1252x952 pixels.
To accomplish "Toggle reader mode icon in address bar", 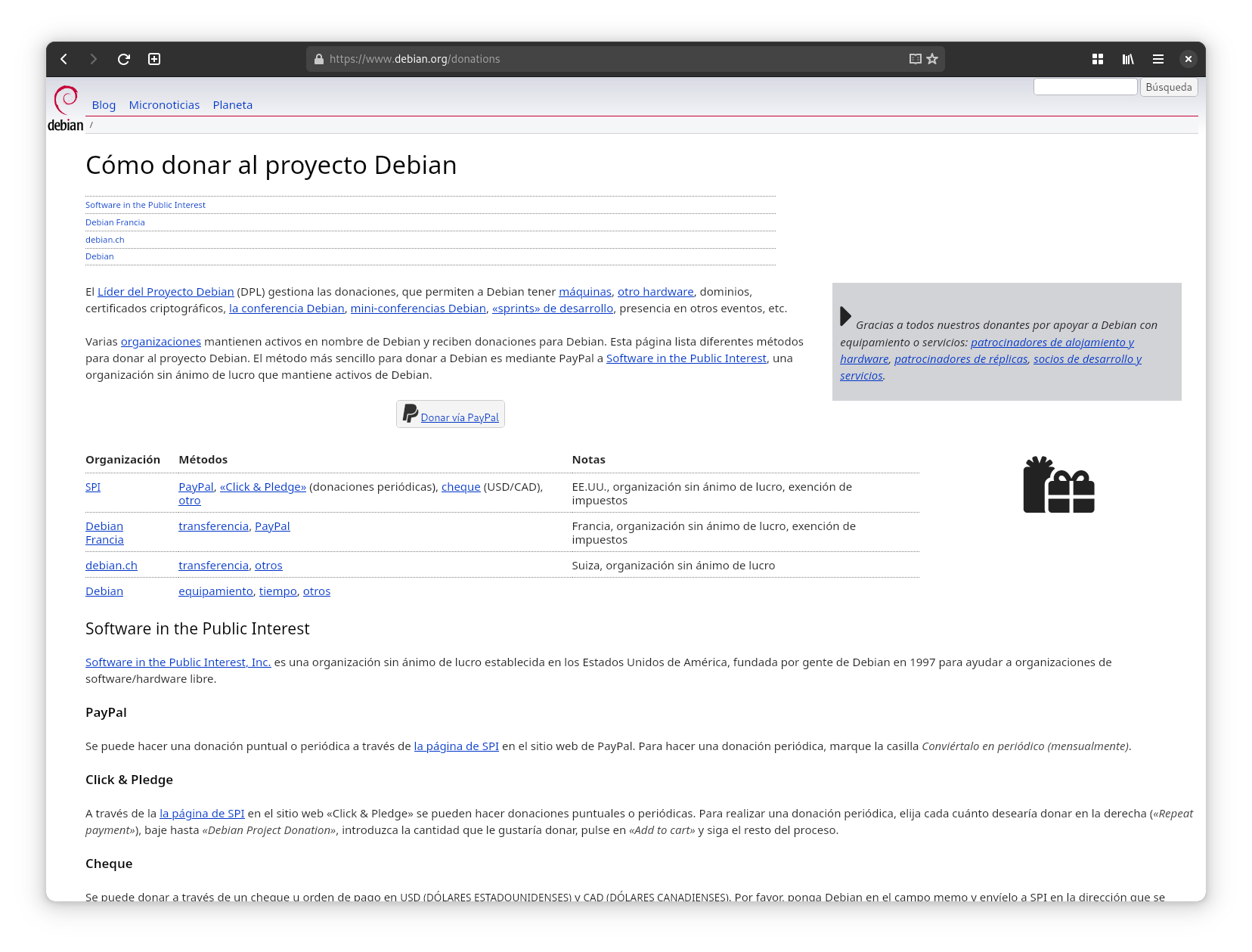I will [915, 59].
